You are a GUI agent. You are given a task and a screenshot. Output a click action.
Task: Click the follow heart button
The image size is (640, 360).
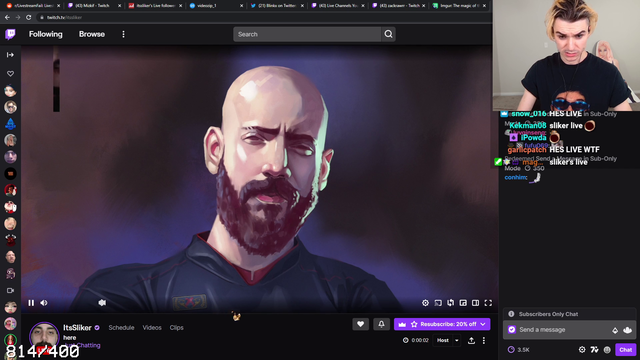click(360, 324)
